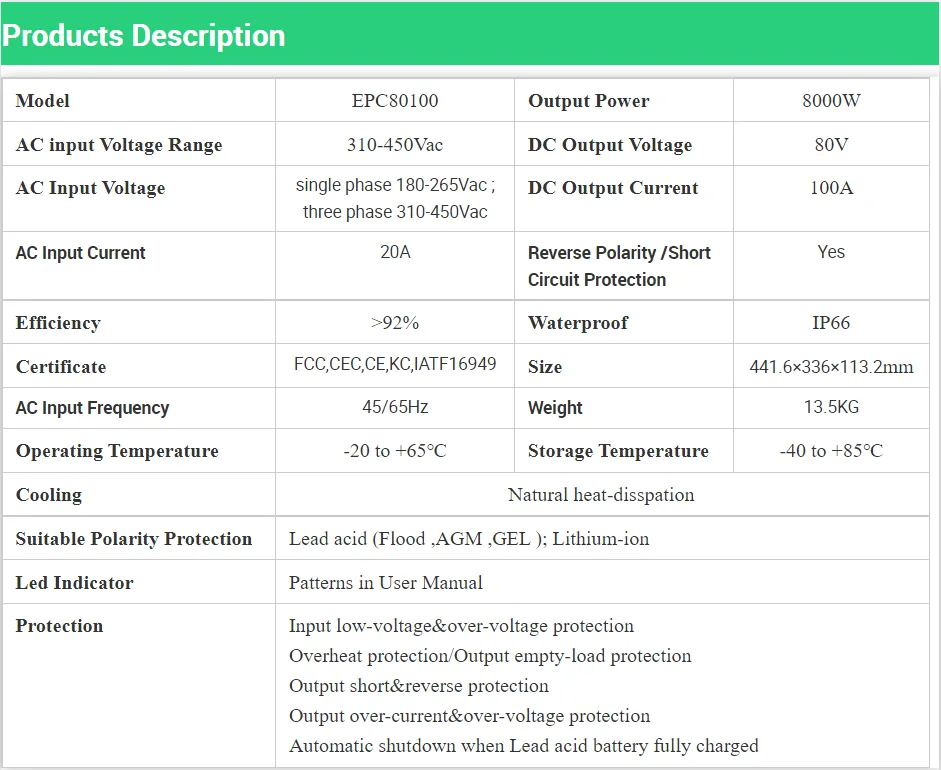Image resolution: width=941 pixels, height=770 pixels.
Task: Select the EPC80100 model value cell
Action: tap(395, 100)
